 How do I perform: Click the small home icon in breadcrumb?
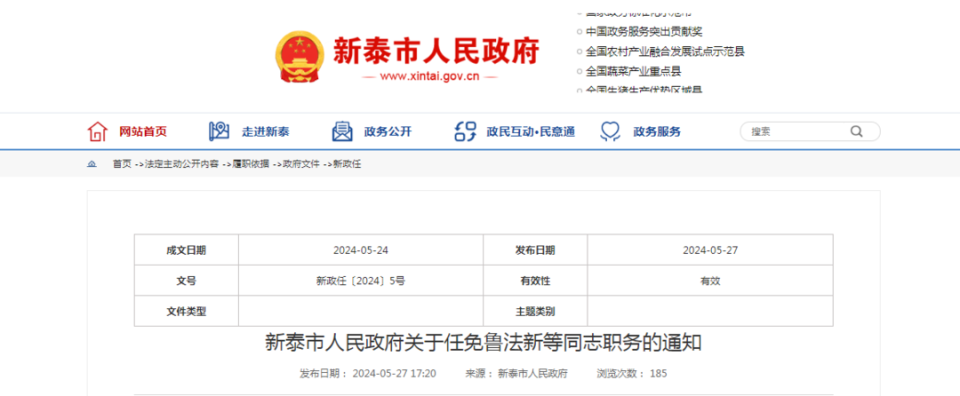tap(92, 164)
